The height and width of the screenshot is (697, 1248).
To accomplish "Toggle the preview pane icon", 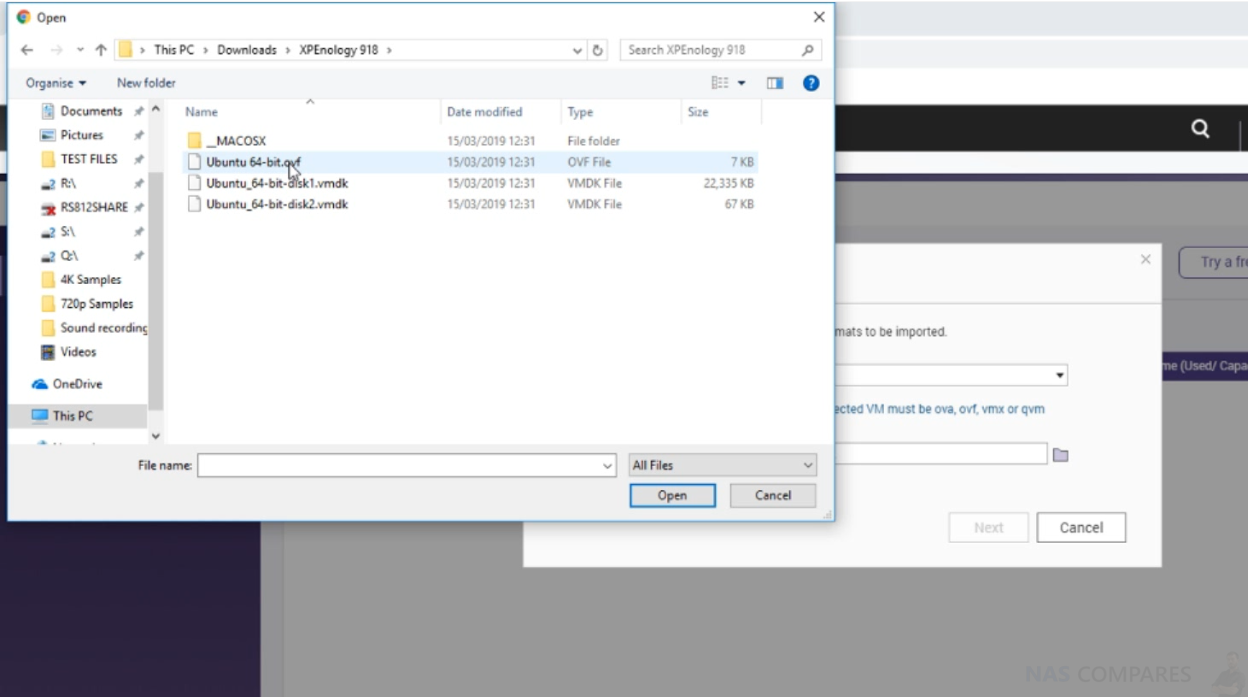I will pos(775,83).
